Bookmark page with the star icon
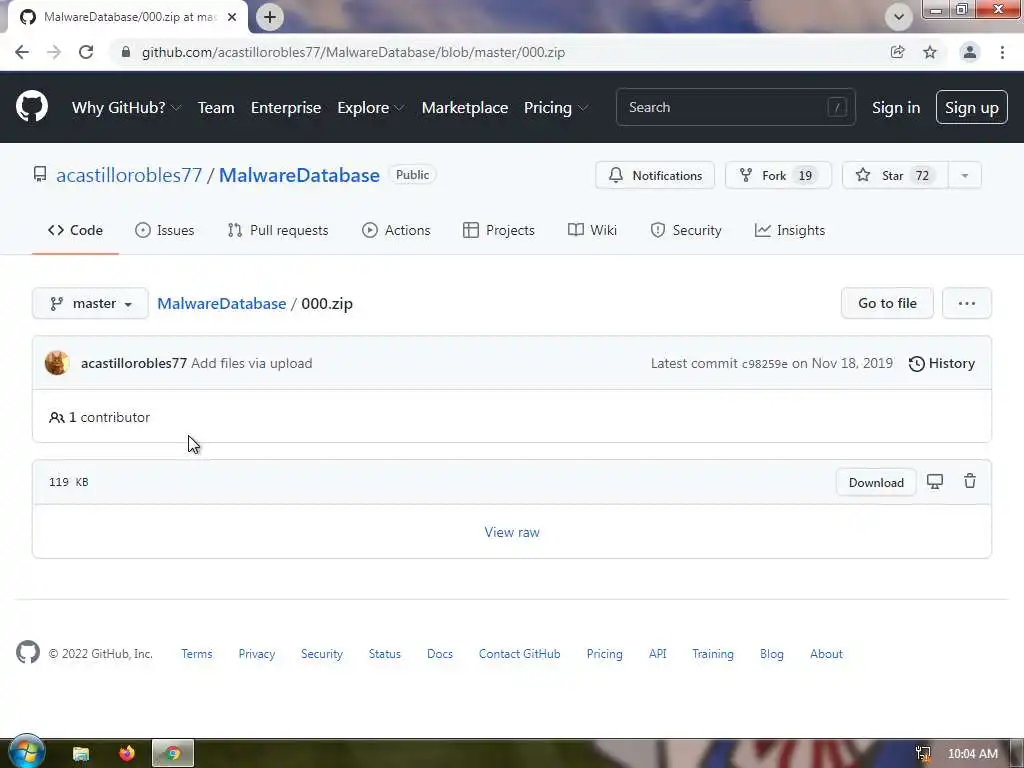This screenshot has height=768, width=1024. pyautogui.click(x=930, y=52)
